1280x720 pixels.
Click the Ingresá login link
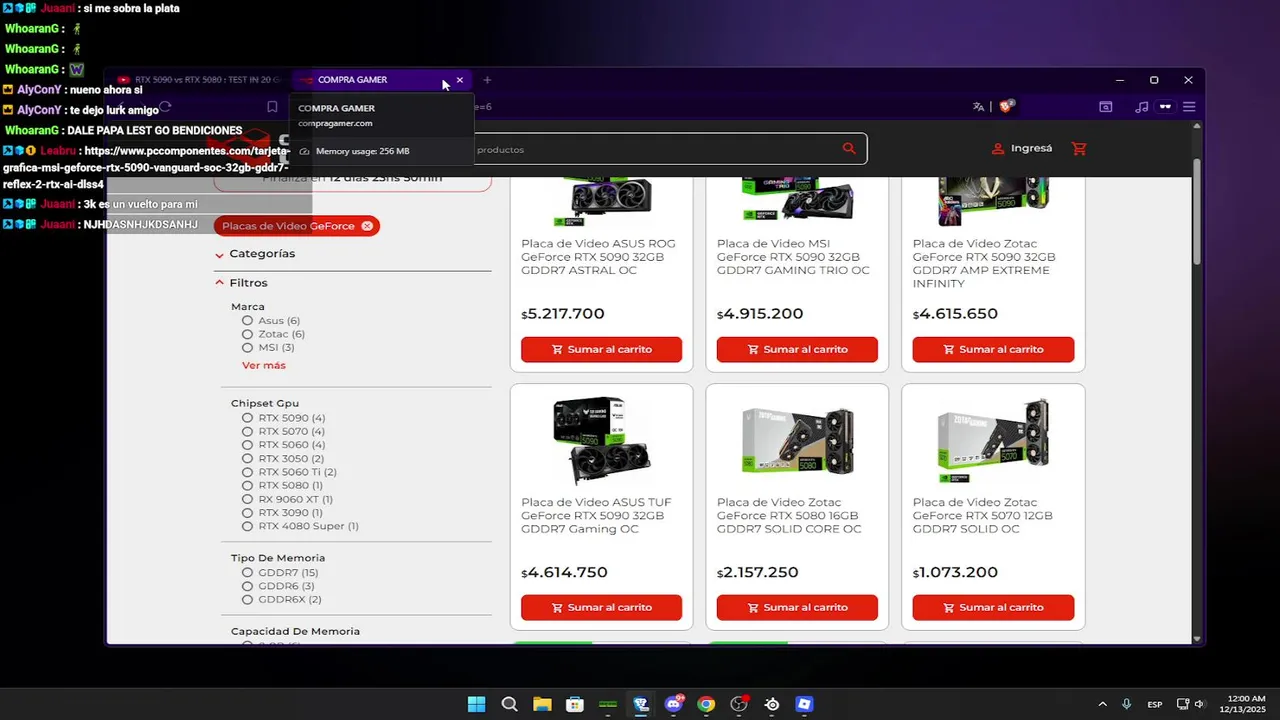tap(1031, 148)
